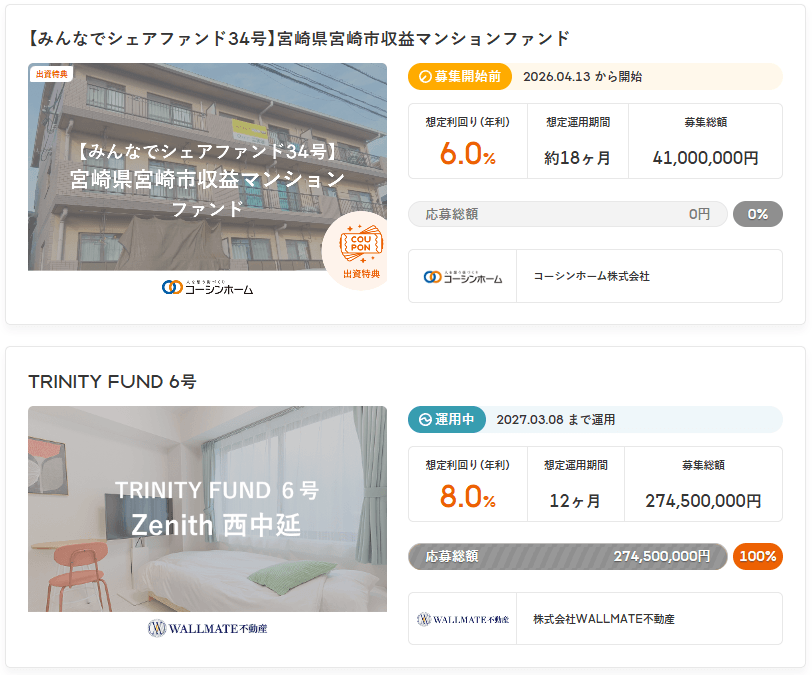Click the empty 応募総額 0円 progress bar
This screenshot has width=812, height=675.
[567, 214]
